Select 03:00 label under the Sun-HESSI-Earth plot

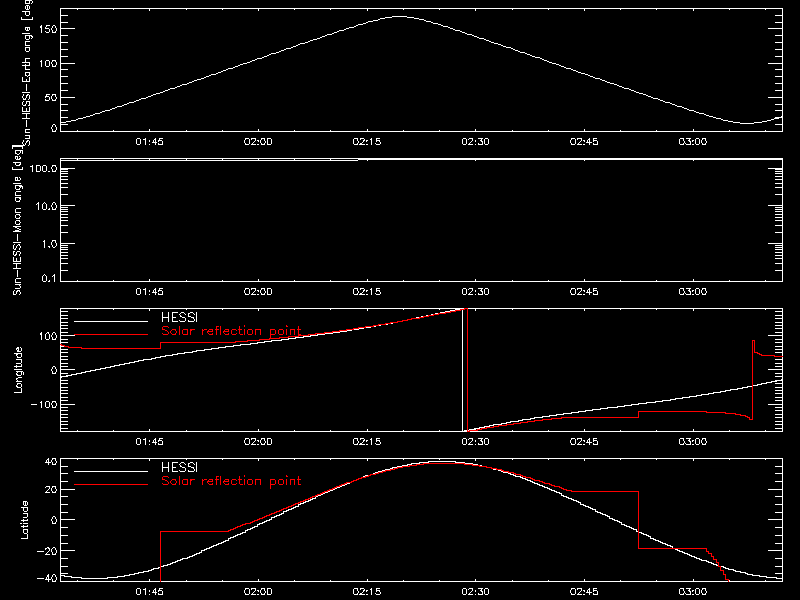pyautogui.click(x=693, y=142)
